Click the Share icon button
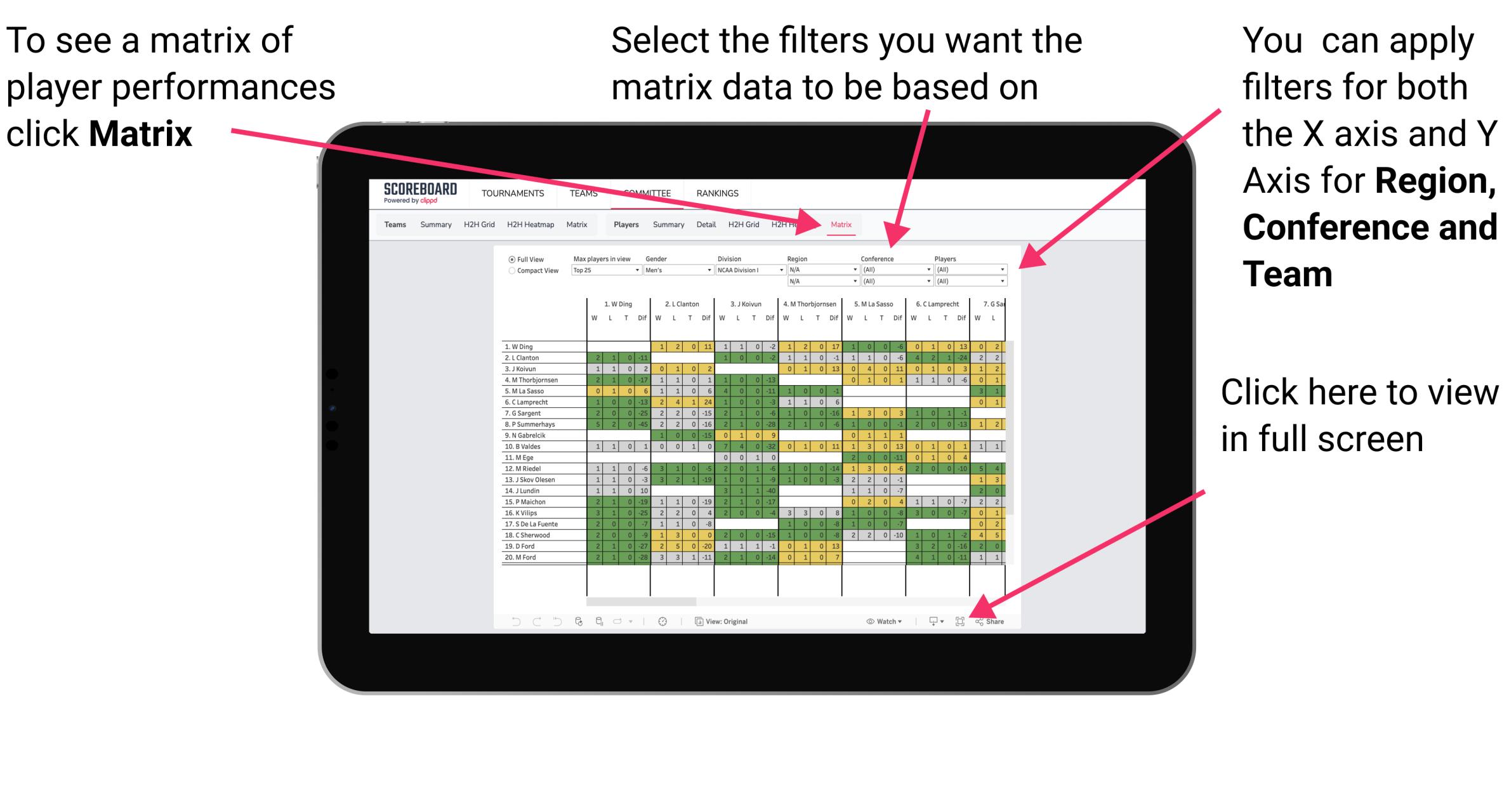Screen dimensions: 1509x812 tap(988, 620)
